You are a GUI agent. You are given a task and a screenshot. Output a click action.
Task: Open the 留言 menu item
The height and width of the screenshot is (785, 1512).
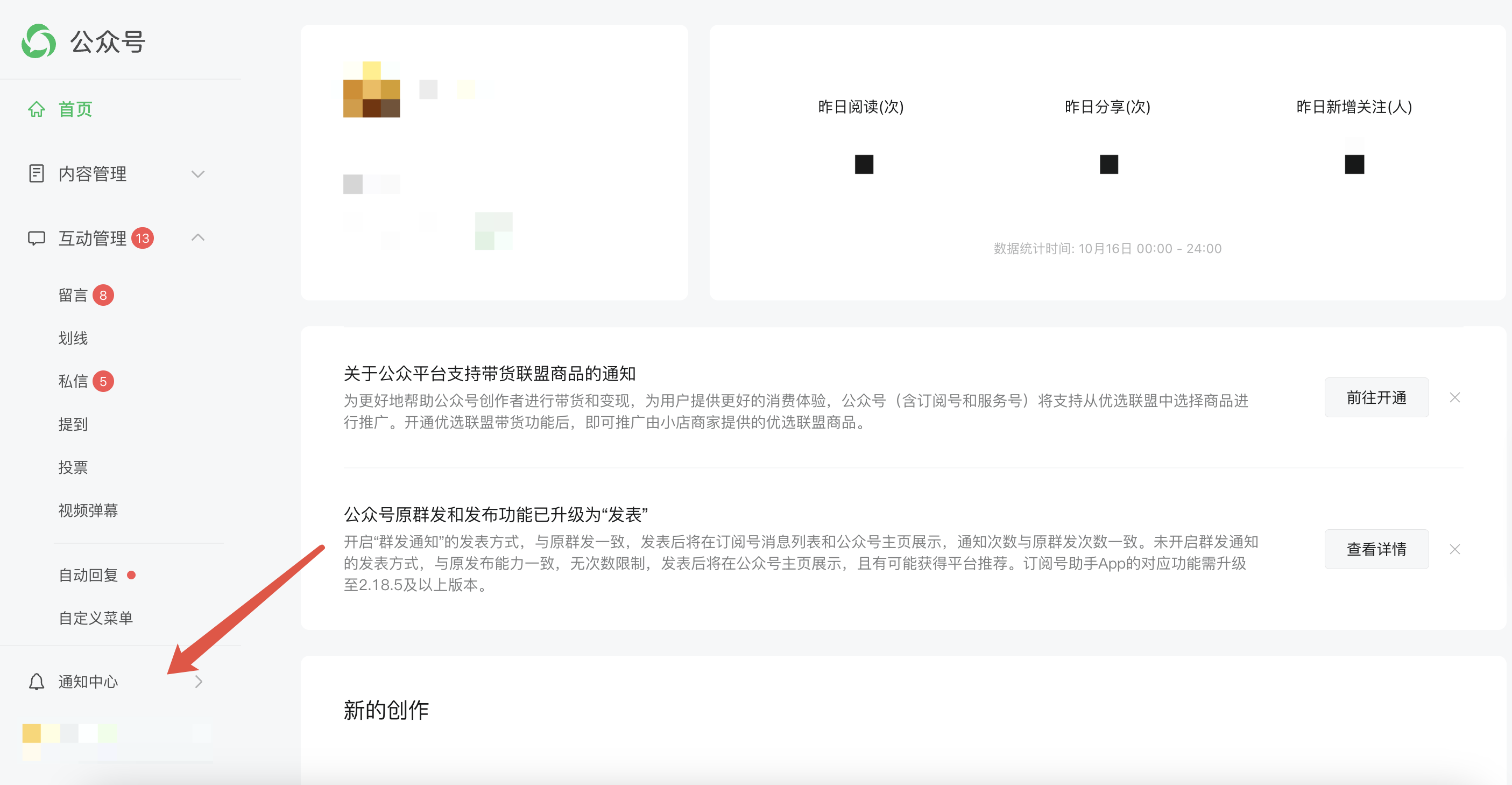73,296
